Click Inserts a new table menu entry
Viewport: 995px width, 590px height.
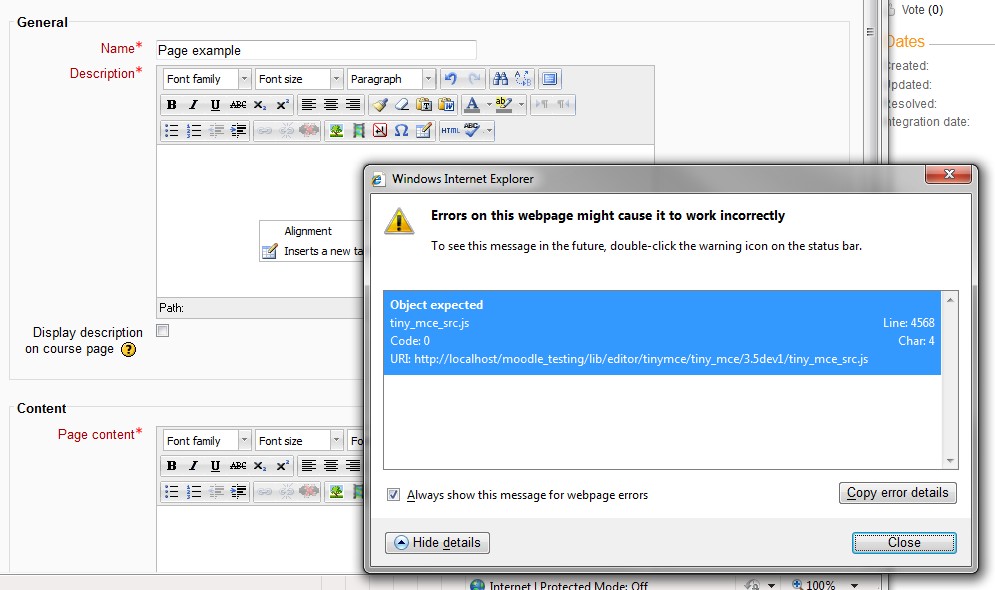click(312, 251)
